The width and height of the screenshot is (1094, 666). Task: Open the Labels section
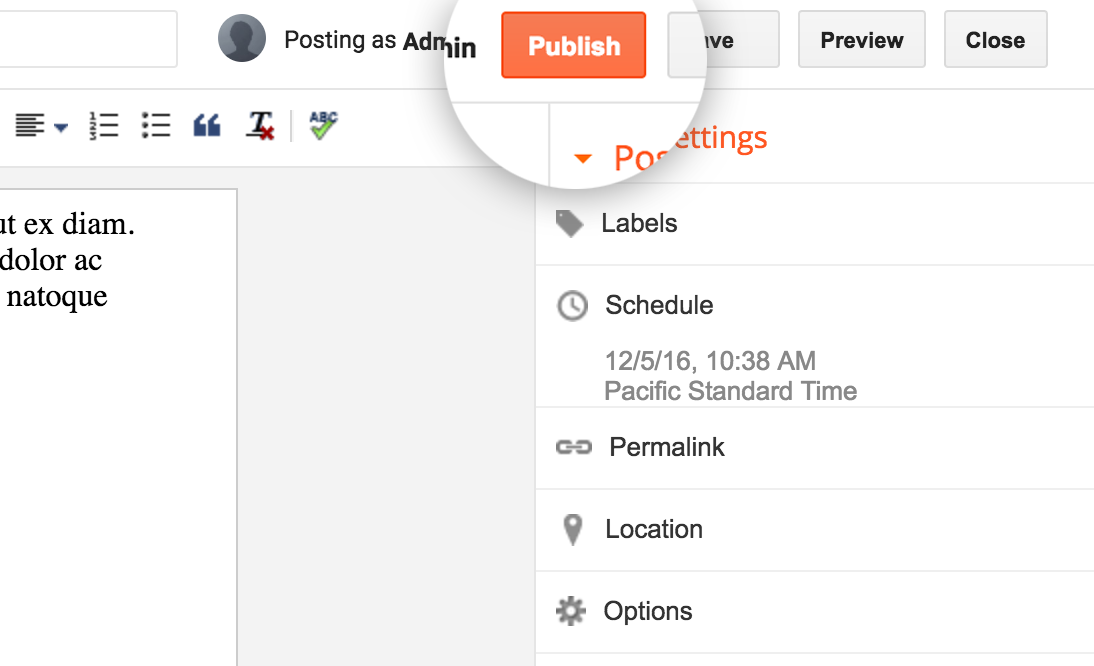[x=815, y=224]
